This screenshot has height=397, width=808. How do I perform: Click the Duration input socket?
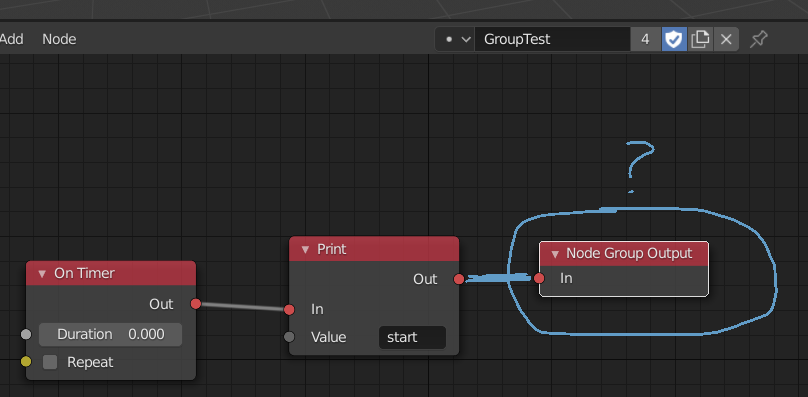coord(26,335)
